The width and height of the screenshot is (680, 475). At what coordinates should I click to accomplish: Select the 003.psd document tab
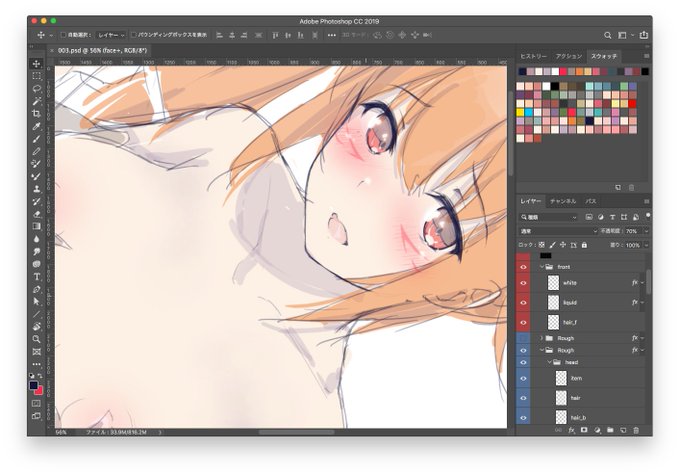102,51
